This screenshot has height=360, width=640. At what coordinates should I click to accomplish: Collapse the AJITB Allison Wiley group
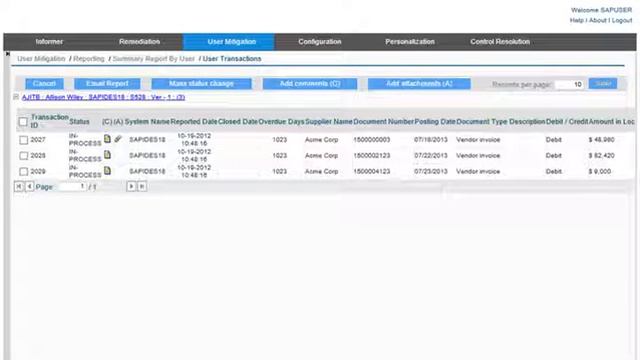pos(16,97)
